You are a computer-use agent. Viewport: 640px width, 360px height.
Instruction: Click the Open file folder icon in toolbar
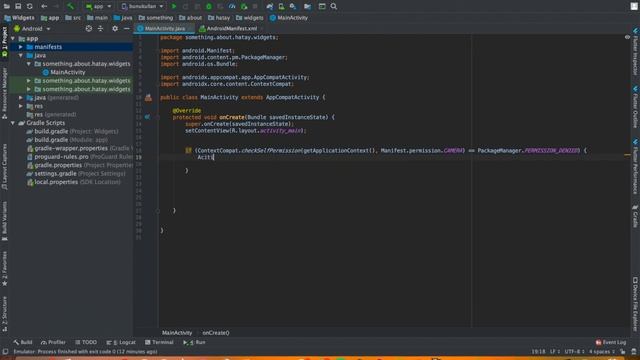pyautogui.click(x=6, y=6)
